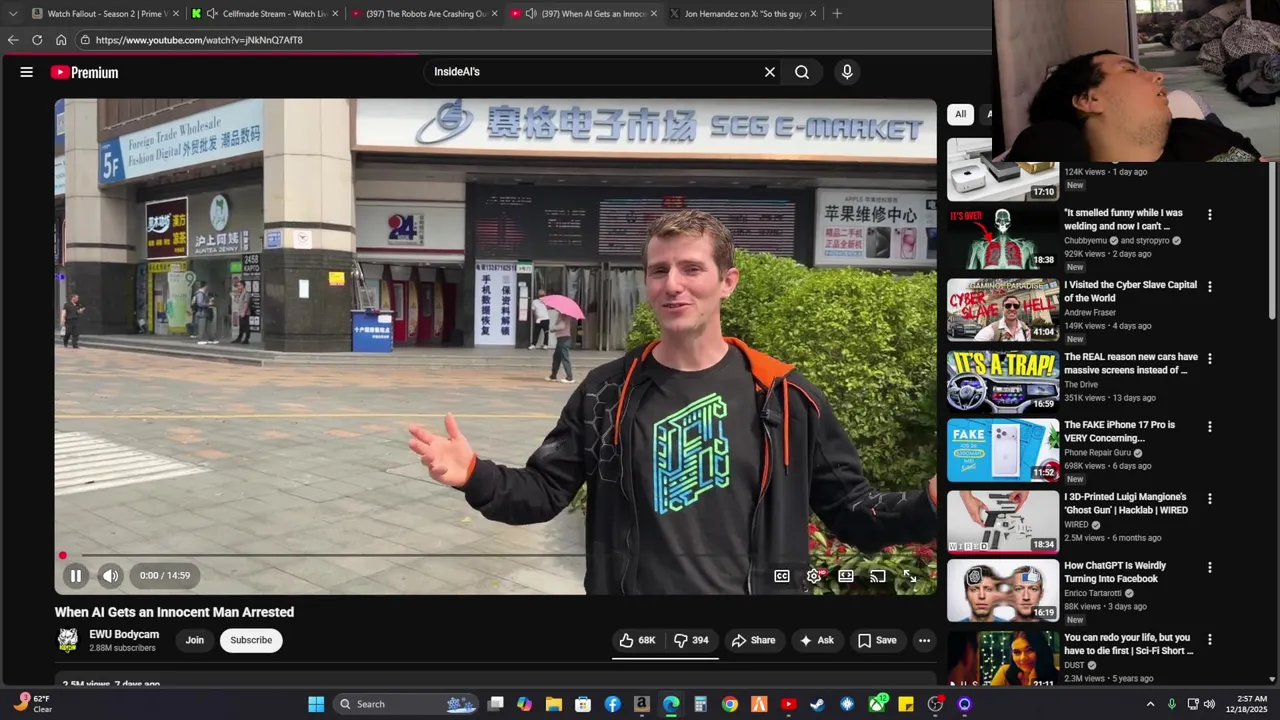
Task: Share the video with the Share button
Action: click(753, 640)
